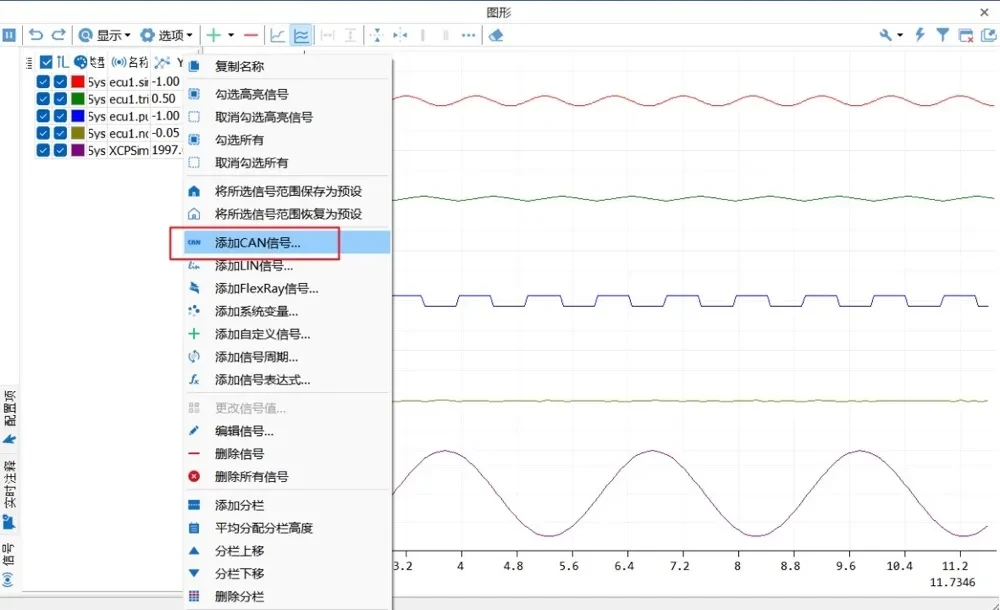Click the redo arrow icon
Screen dimensions: 1000x610
click(59, 35)
